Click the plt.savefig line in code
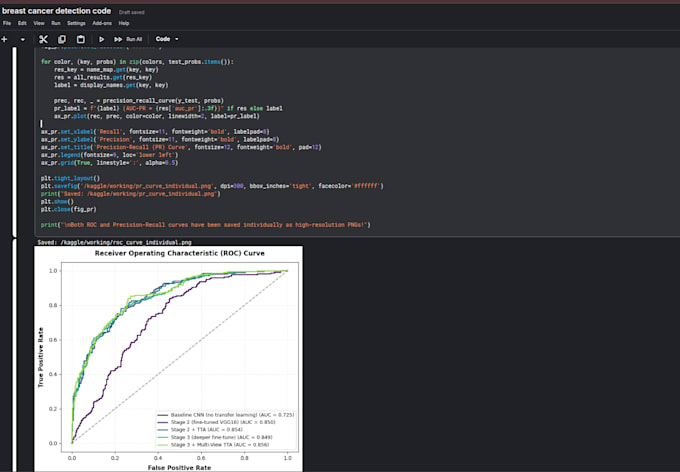This screenshot has height=472, width=680. tap(212, 186)
